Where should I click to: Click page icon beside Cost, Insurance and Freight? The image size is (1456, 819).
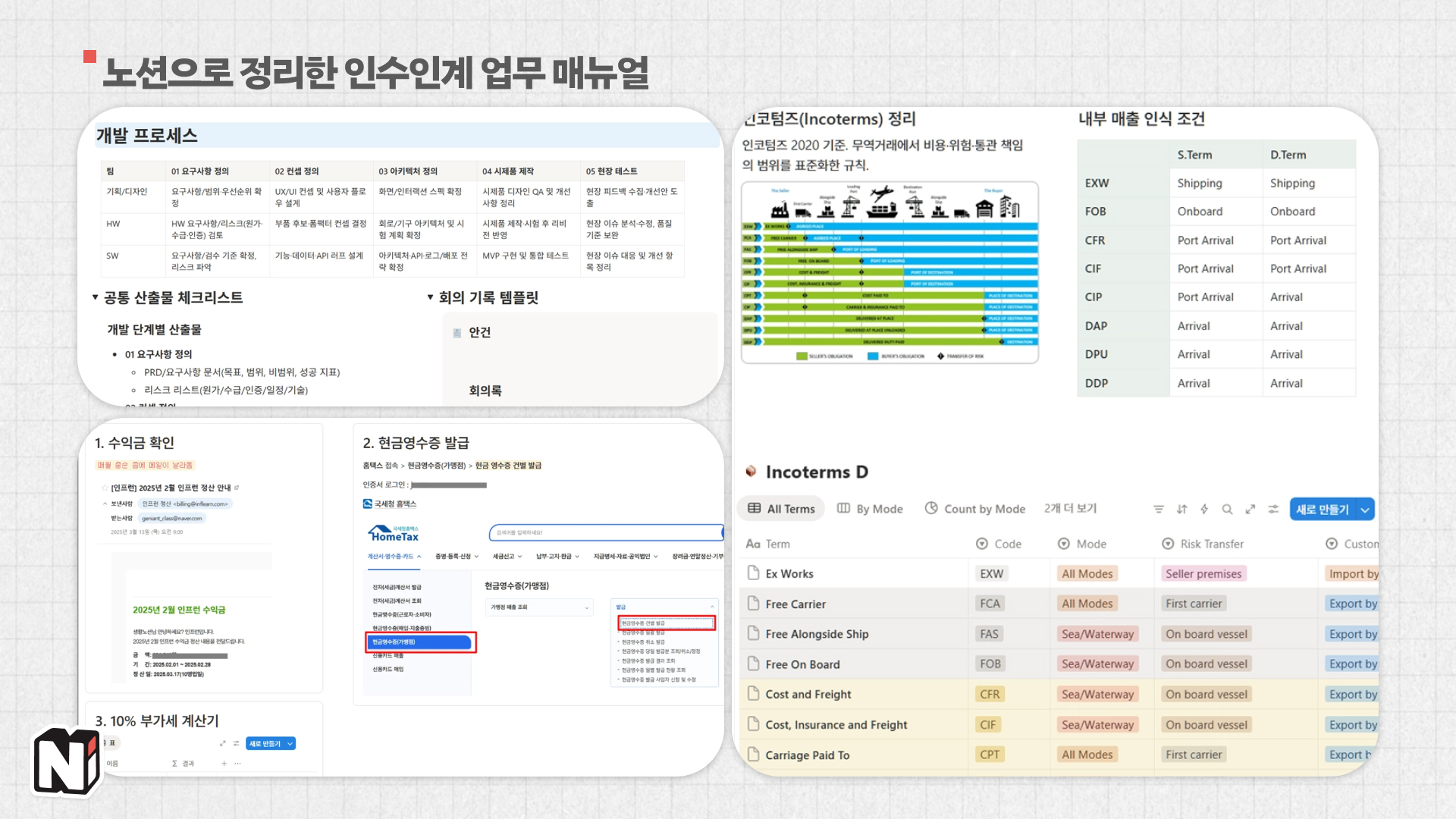753,724
